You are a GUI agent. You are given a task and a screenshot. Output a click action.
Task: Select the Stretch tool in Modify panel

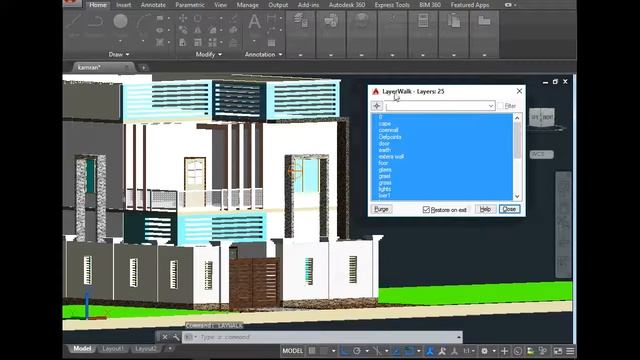[183, 42]
